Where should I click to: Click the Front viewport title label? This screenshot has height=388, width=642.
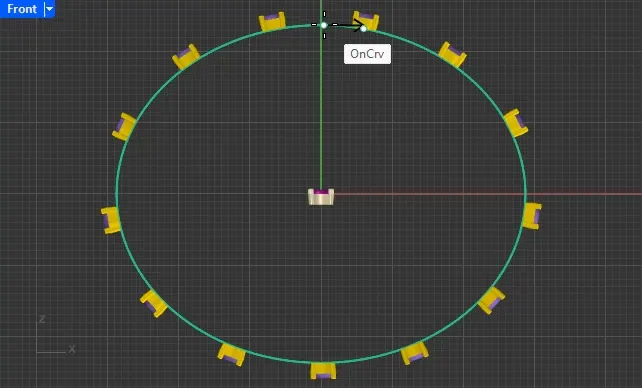[x=22, y=9]
